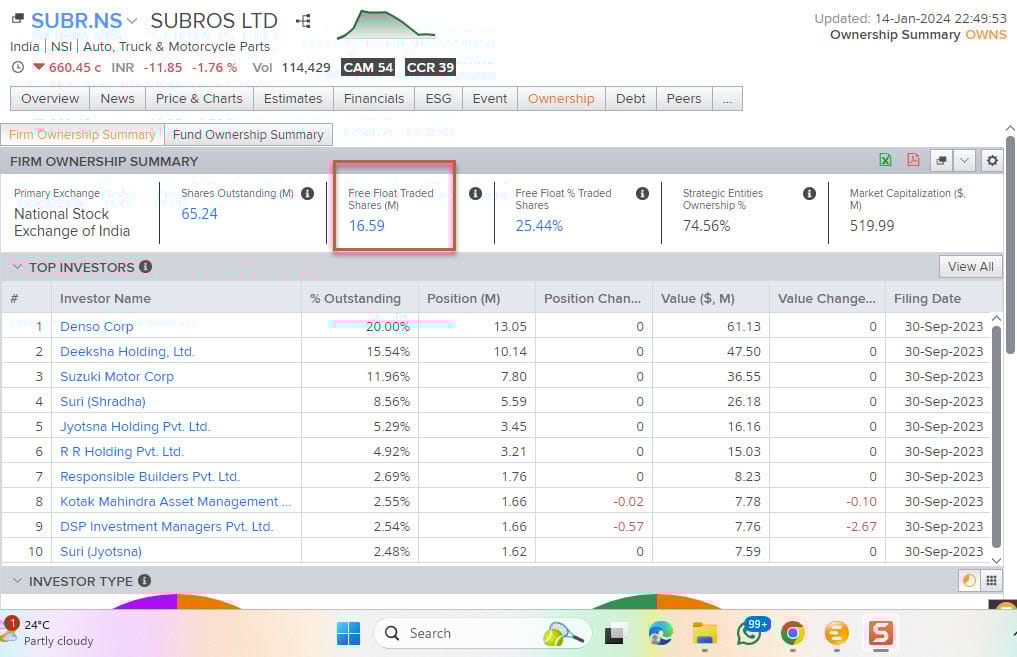Open the ESG tab

click(x=438, y=99)
